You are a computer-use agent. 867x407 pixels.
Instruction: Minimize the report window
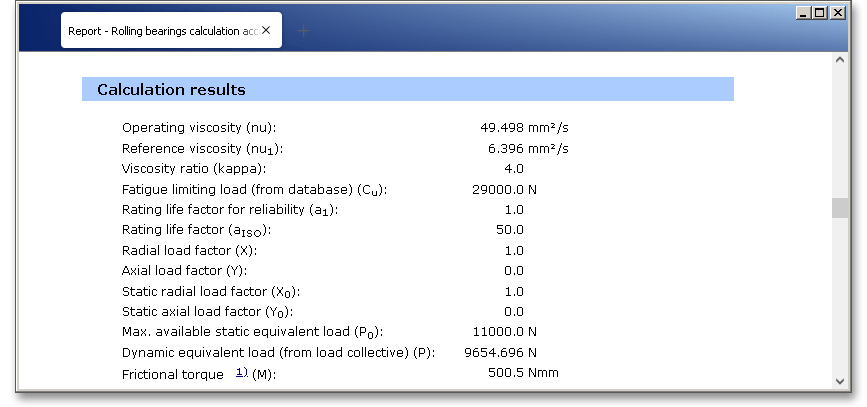[x=804, y=12]
